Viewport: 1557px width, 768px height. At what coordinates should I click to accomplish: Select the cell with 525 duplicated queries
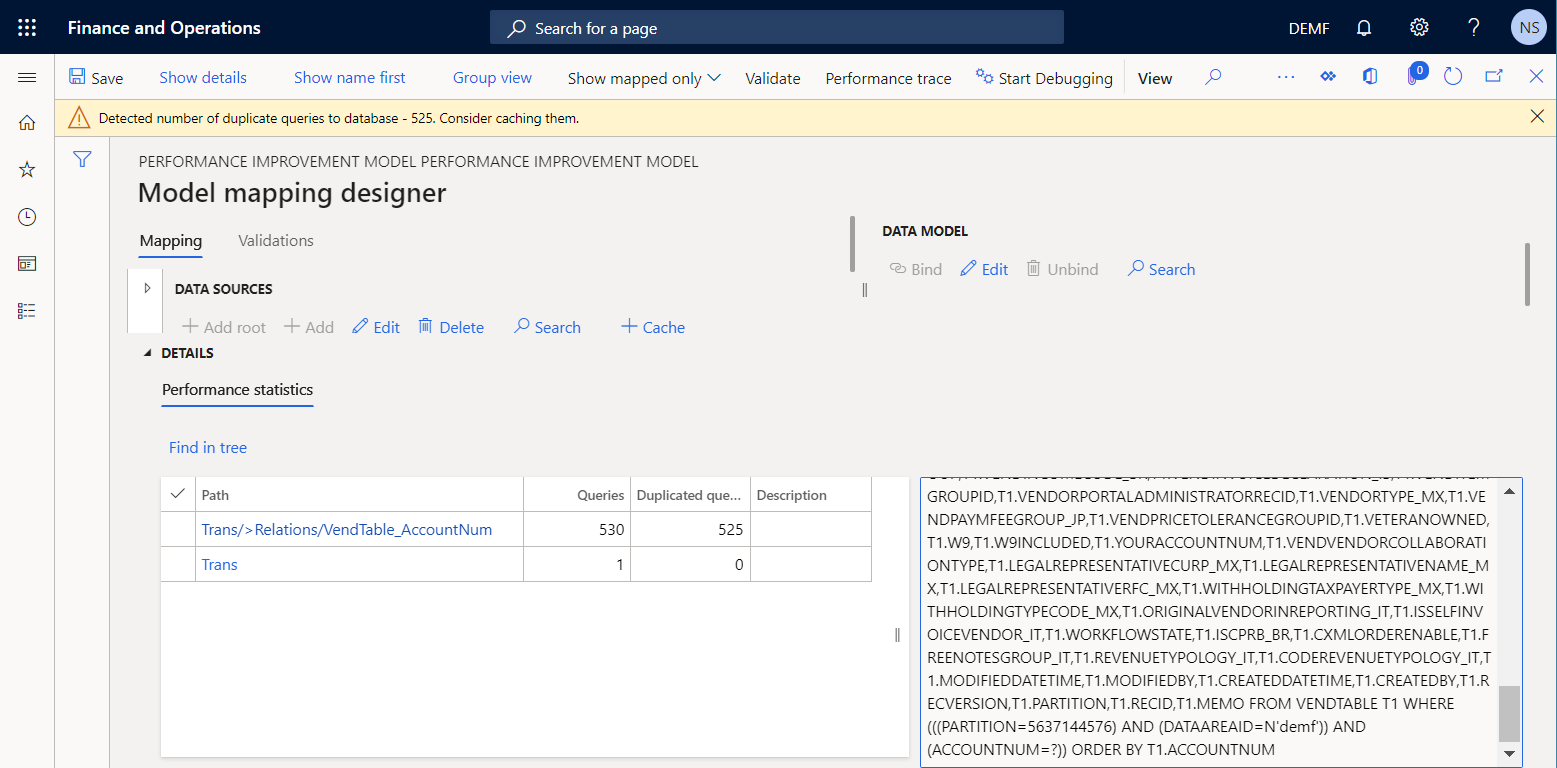pyautogui.click(x=690, y=529)
